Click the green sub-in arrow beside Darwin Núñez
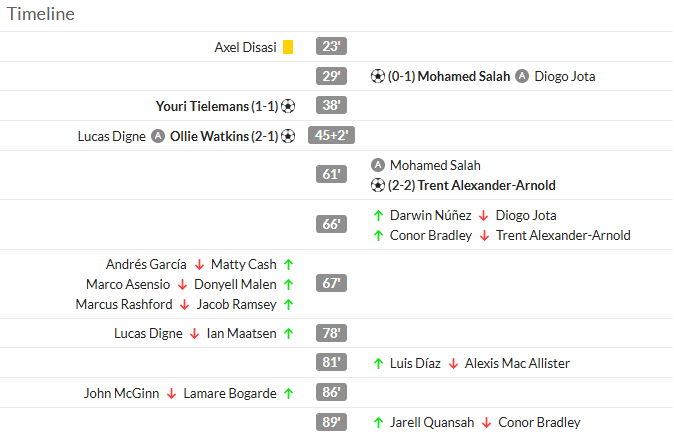The height and width of the screenshot is (440, 674). tap(378, 215)
